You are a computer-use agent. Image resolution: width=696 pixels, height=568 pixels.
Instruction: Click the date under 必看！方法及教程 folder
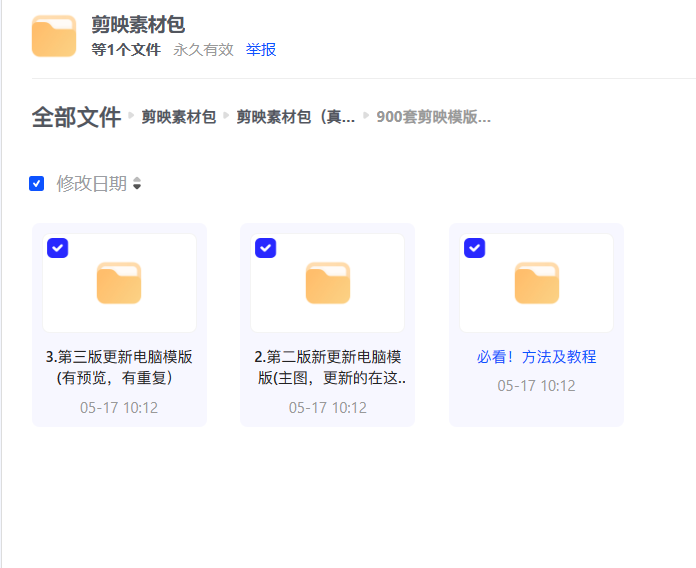536,385
